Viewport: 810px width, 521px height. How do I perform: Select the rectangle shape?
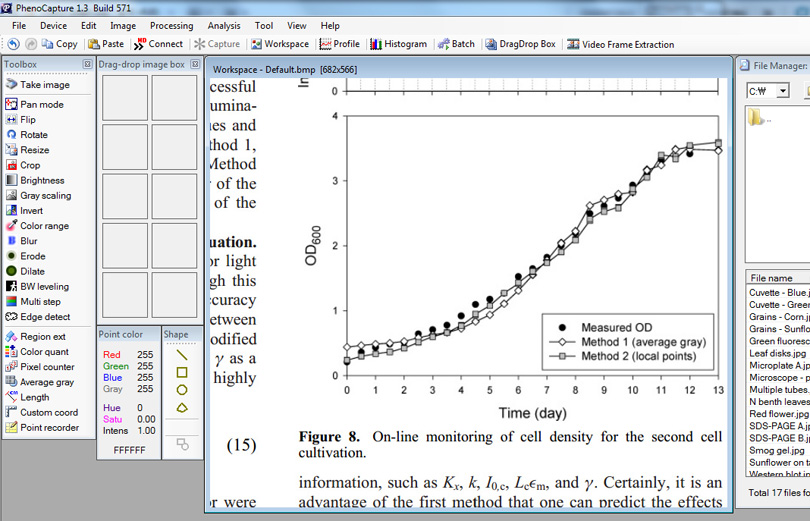point(182,372)
